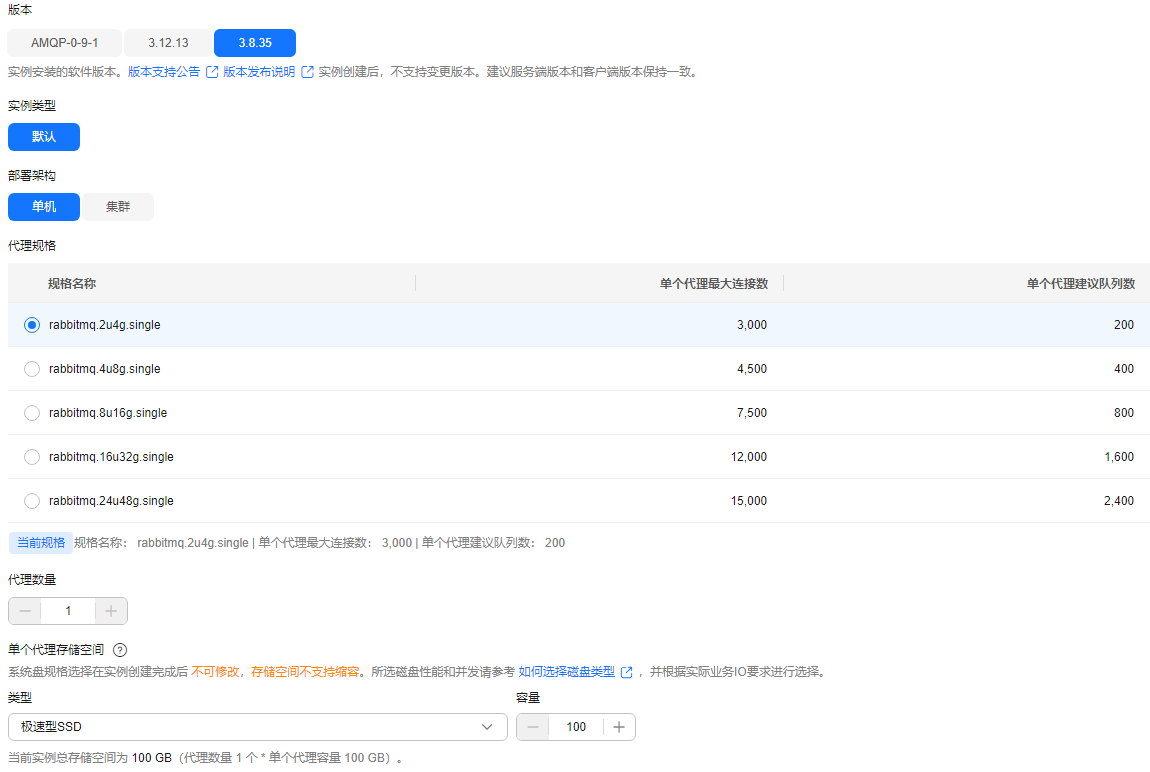Open the 如何选择磁盘类型 link
The image size is (1150, 772).
coord(566,672)
